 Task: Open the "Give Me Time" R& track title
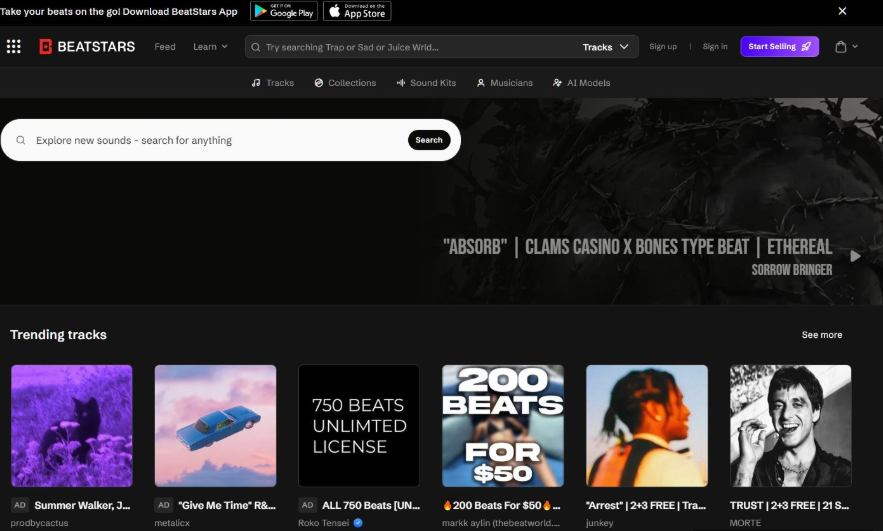[227, 506]
